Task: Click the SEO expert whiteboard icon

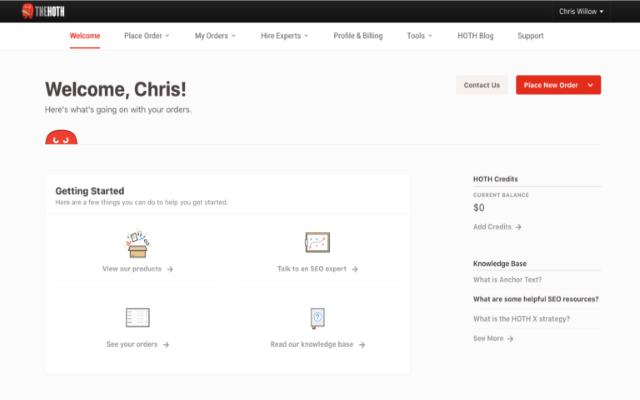Action: 317,243
